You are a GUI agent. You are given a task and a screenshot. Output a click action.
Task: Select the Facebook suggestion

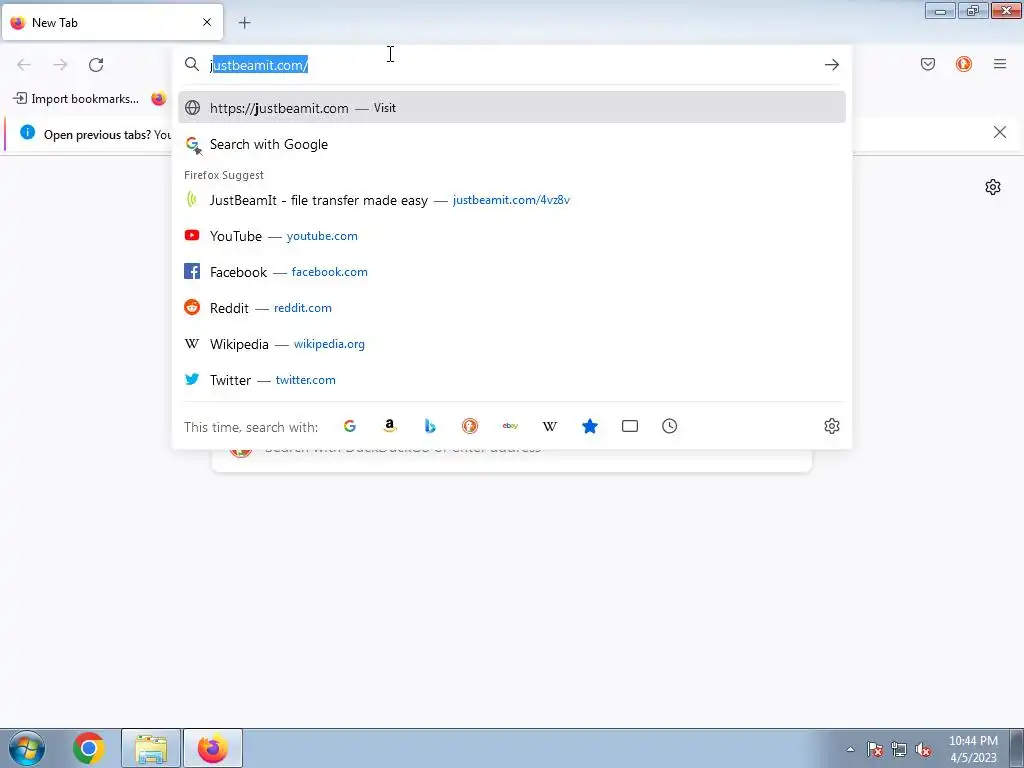pos(511,272)
